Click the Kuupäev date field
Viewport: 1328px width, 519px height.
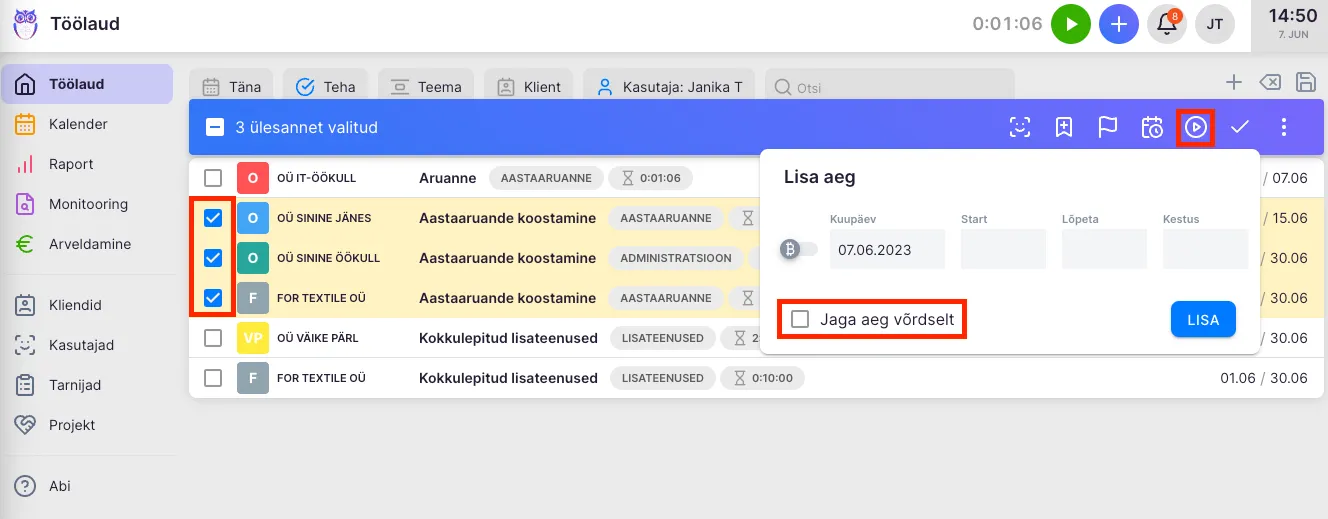[x=886, y=250]
